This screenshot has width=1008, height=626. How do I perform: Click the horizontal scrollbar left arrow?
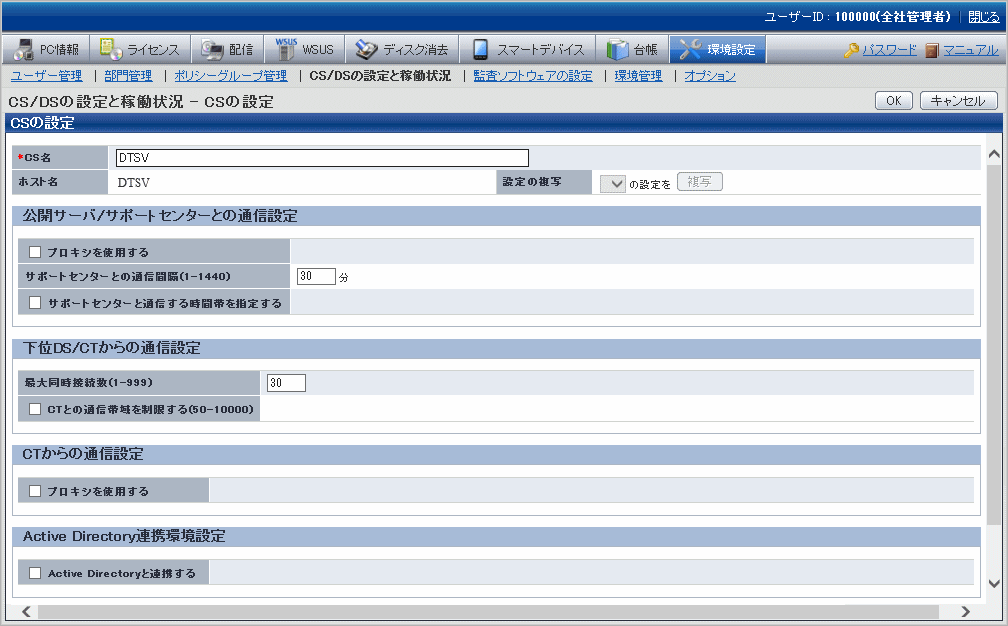pos(26,611)
